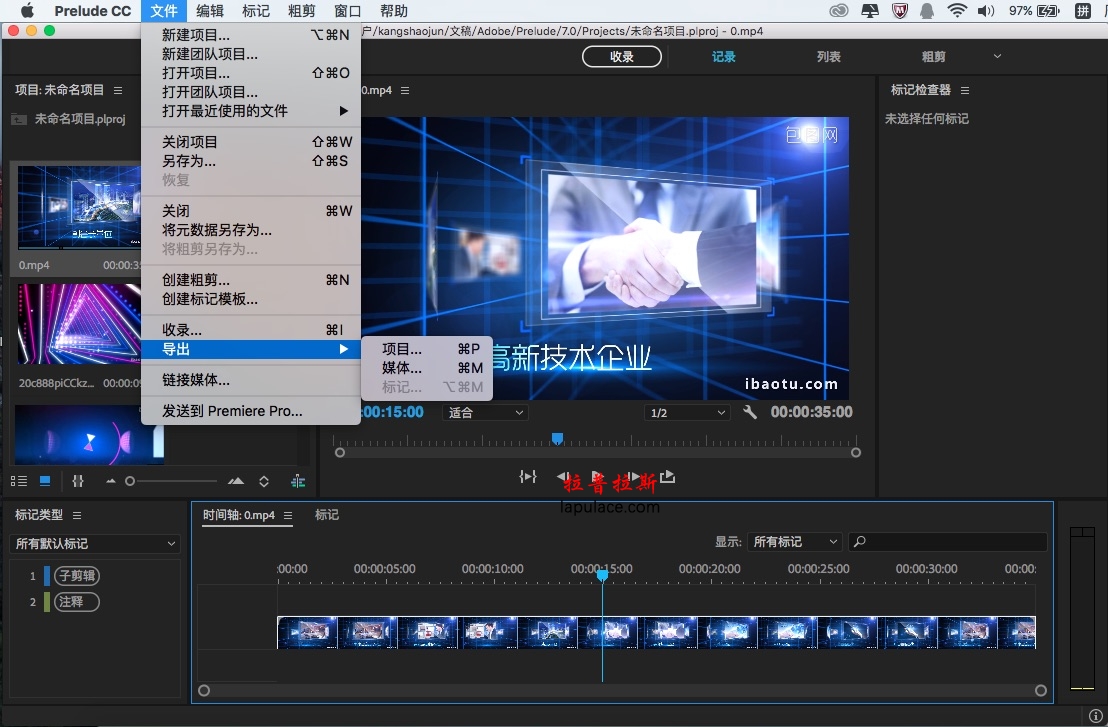Viewport: 1108px width, 727px height.
Task: Switch to the 标记 tab beside timeline
Action: coord(326,515)
